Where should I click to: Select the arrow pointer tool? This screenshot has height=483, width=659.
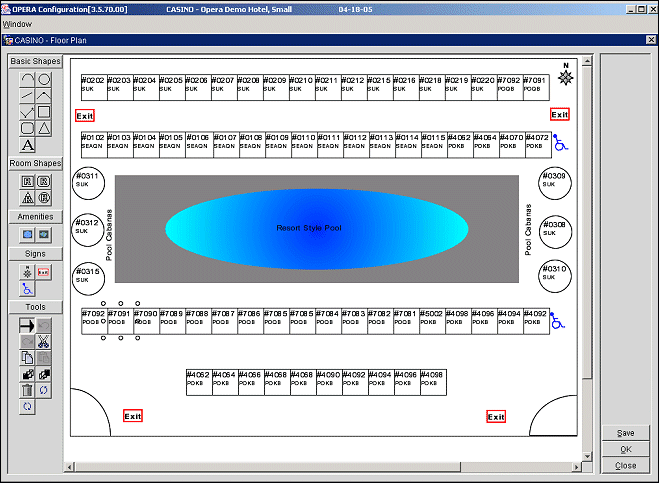(x=28, y=325)
